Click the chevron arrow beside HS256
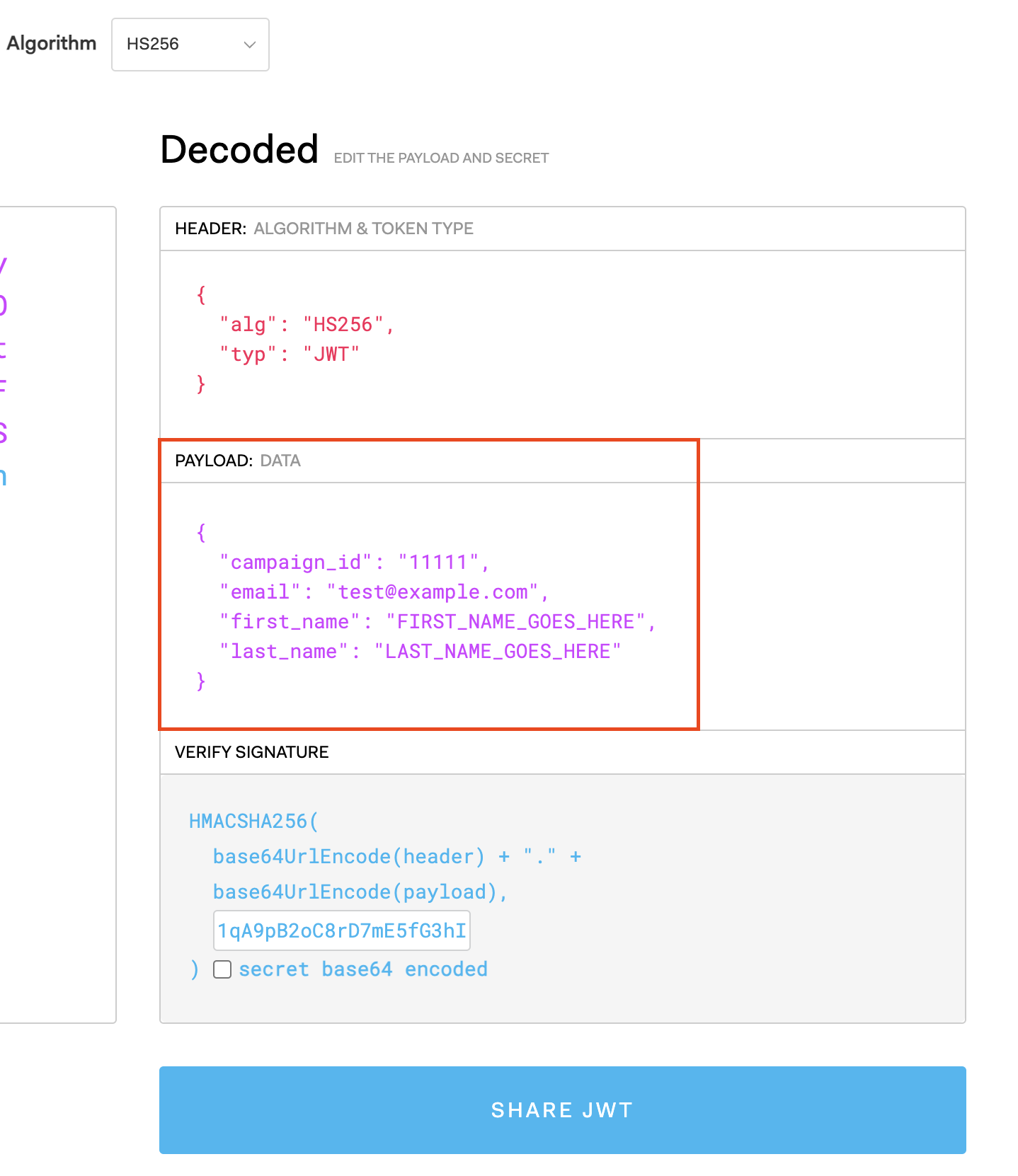1018x1176 pixels. coord(249,45)
